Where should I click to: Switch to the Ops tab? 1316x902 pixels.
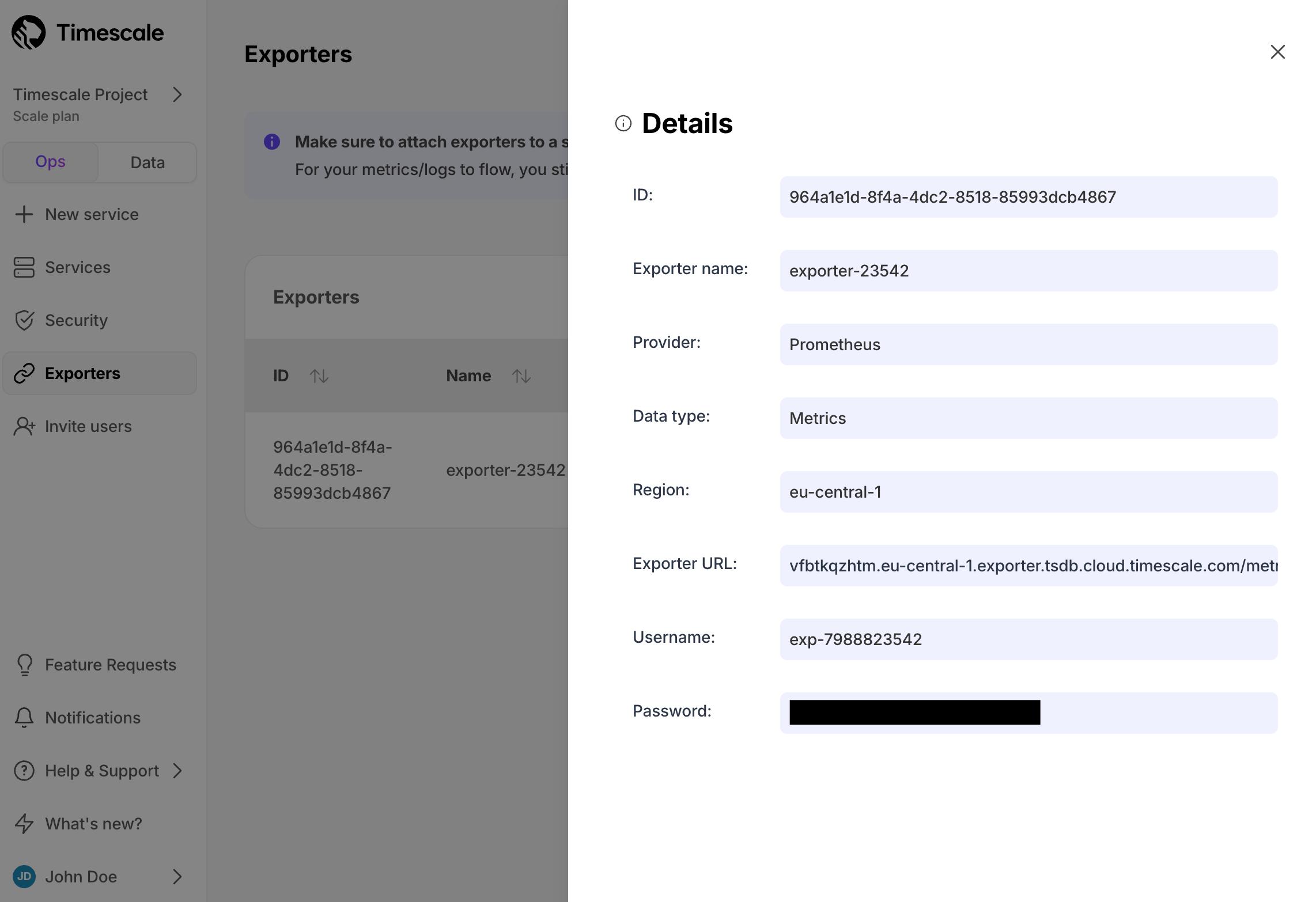coord(50,162)
